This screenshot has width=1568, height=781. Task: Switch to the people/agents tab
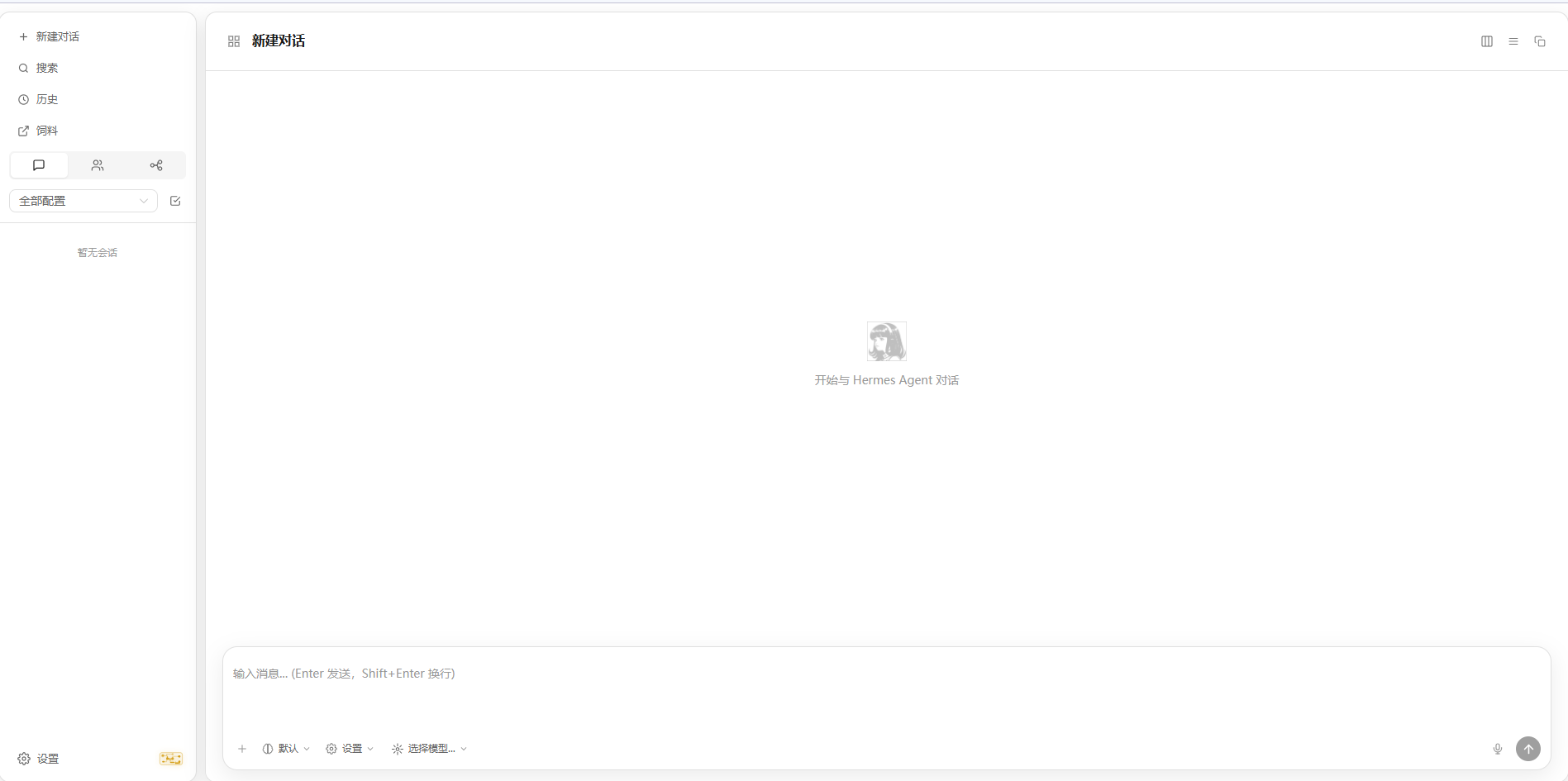click(98, 165)
